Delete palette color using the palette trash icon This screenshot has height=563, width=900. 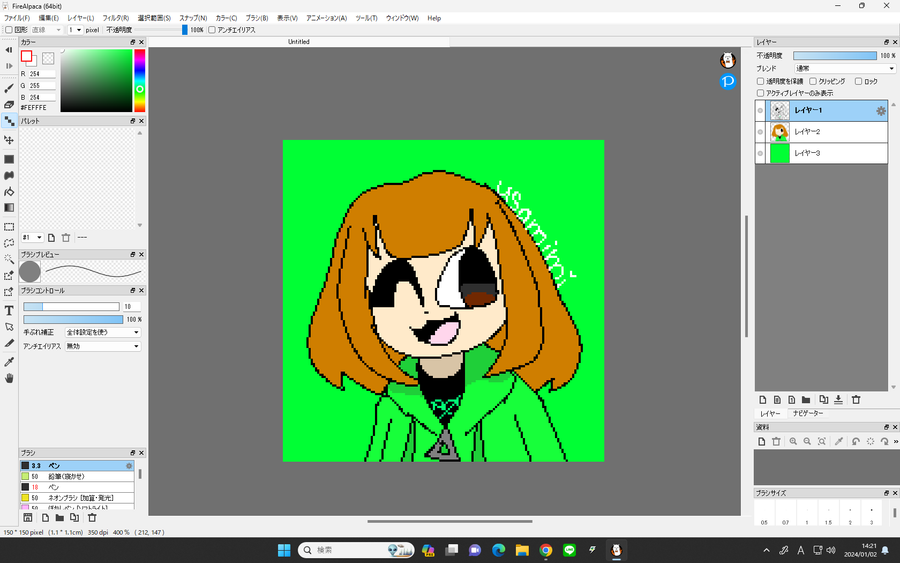click(x=66, y=238)
